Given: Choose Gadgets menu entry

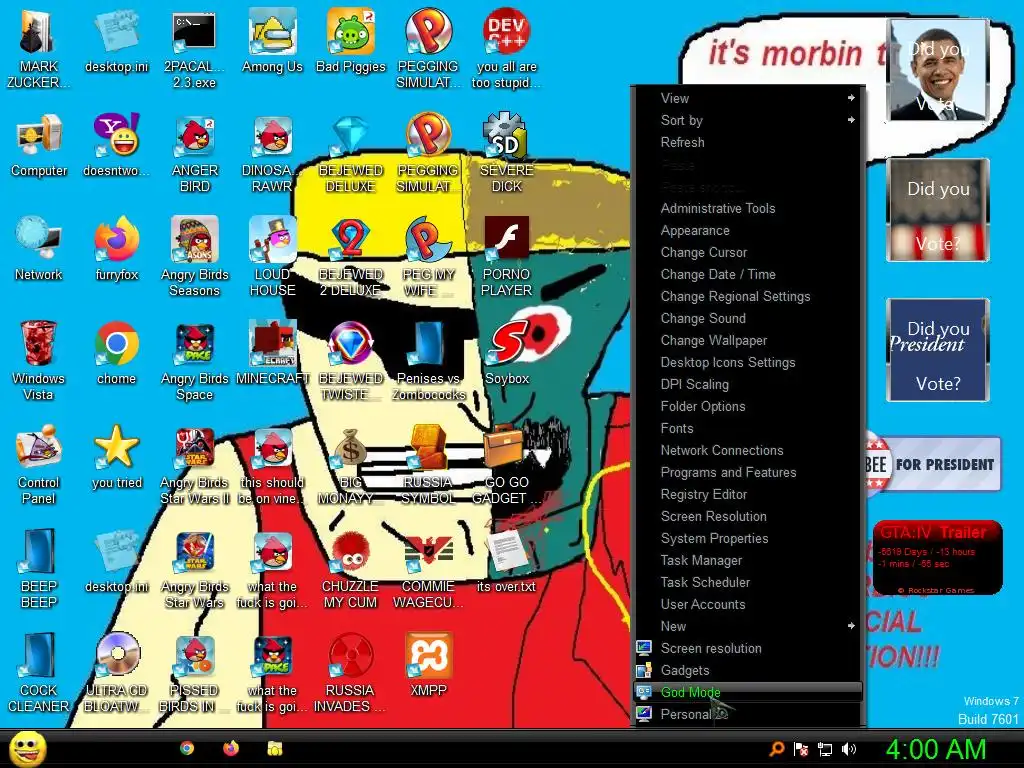Looking at the screenshot, I should [x=748, y=670].
